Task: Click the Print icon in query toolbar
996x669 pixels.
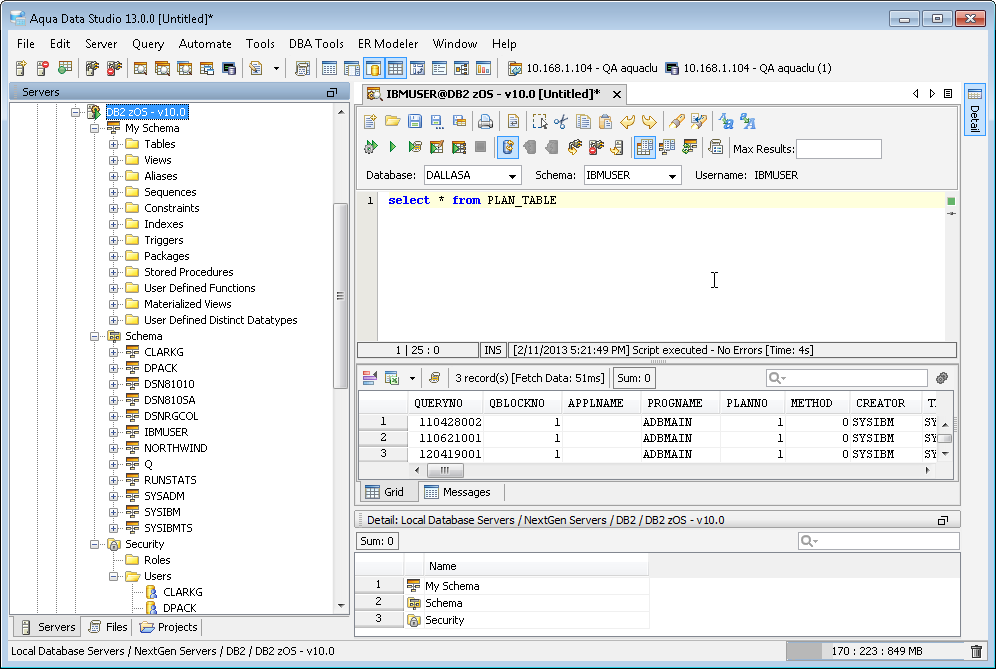Action: [485, 121]
